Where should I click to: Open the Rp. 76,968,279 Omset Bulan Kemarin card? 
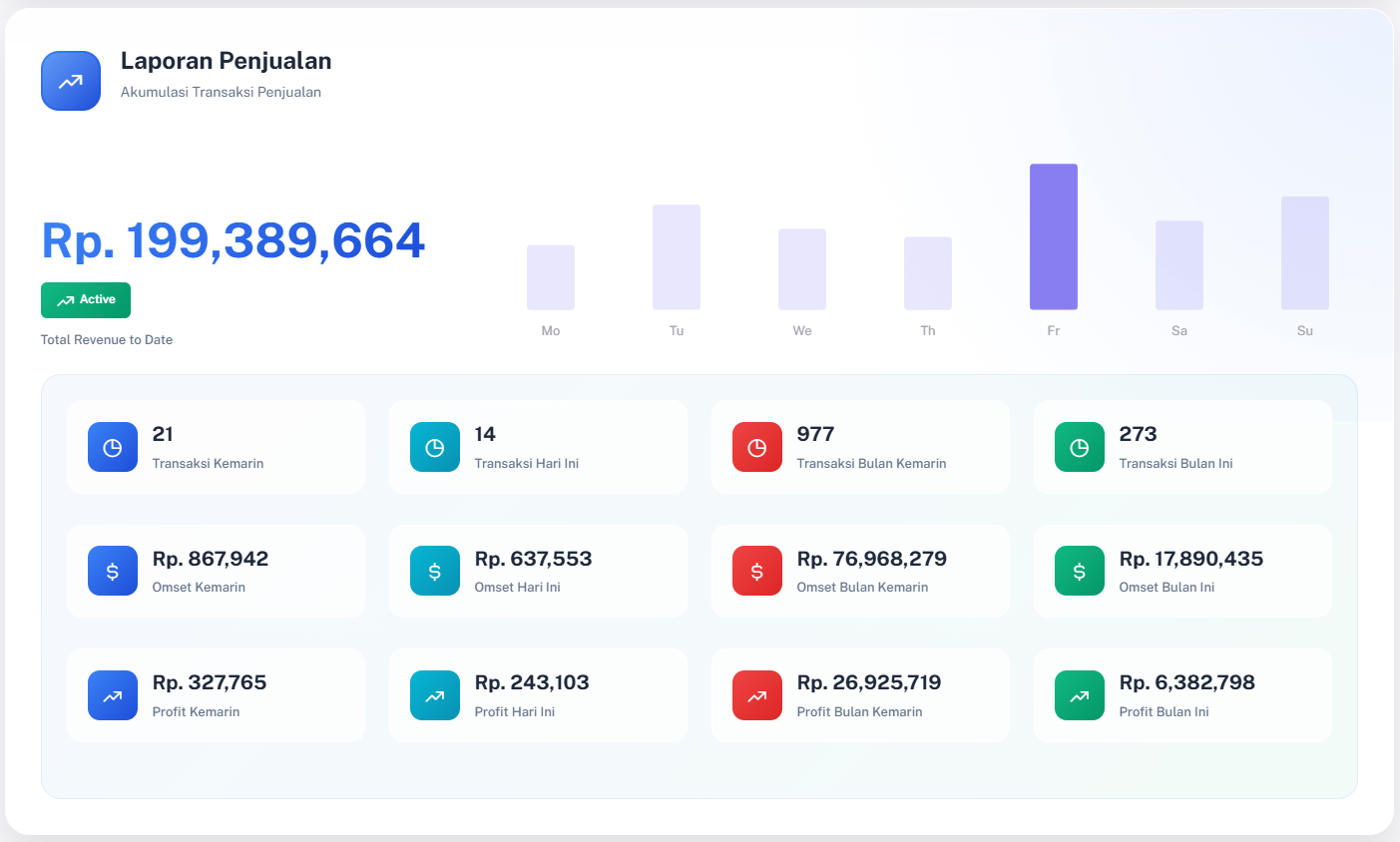coord(860,571)
